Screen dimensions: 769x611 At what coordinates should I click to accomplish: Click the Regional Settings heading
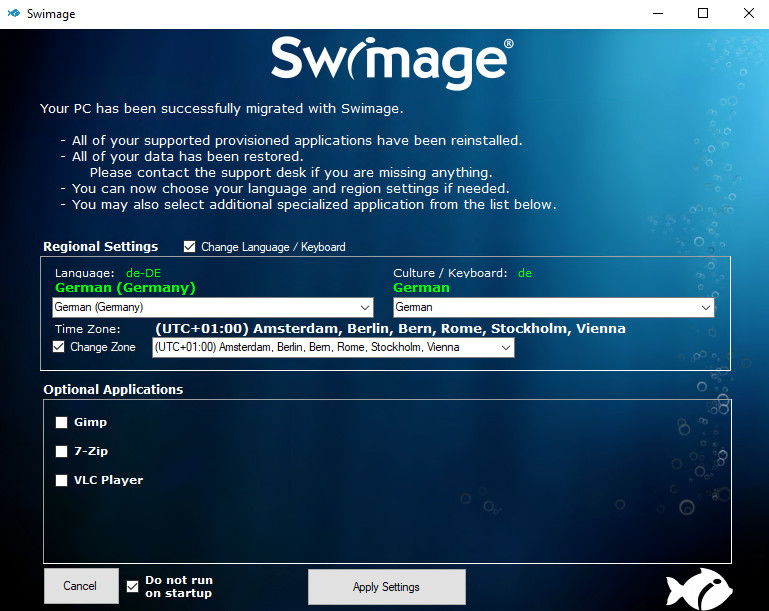click(x=101, y=247)
